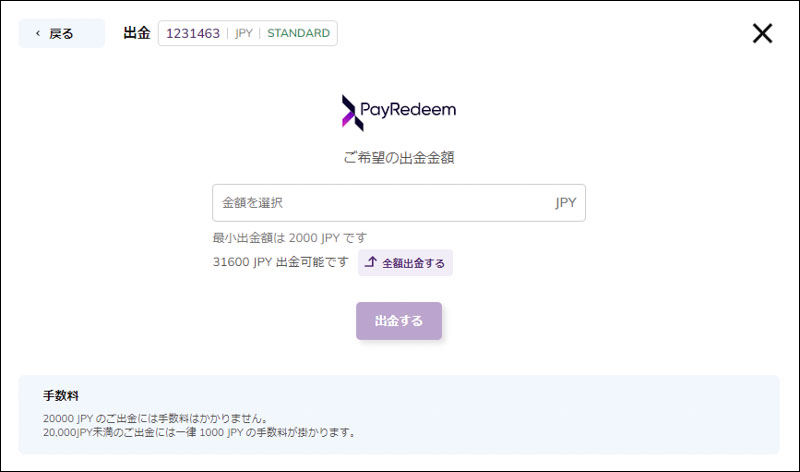
Task: Click the 31600 JPY 出金可能 balance text
Action: tap(280, 262)
